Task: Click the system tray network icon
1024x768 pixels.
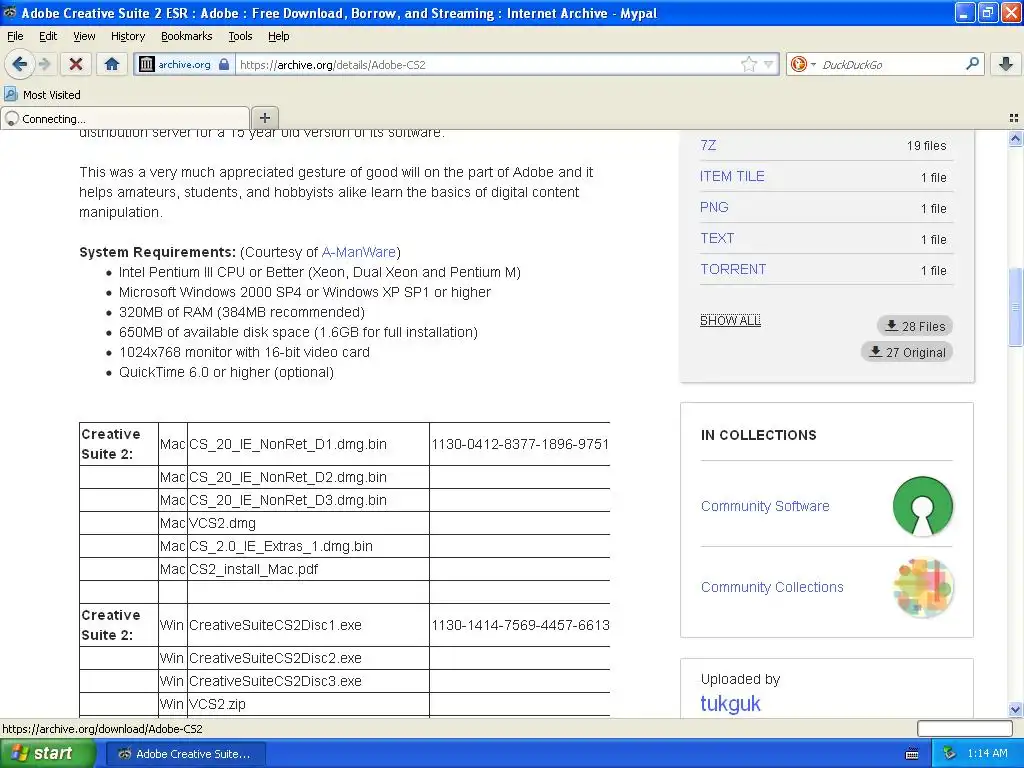Action: click(950, 754)
